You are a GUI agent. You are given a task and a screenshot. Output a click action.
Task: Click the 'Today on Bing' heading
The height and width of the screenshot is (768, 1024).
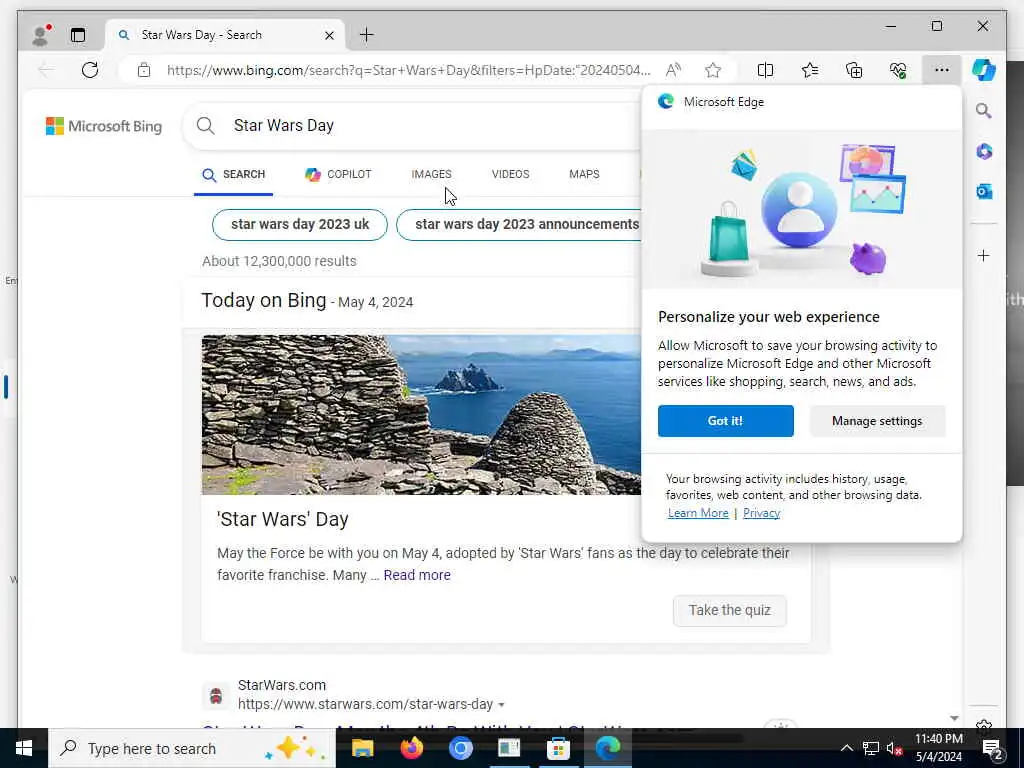[x=263, y=300]
